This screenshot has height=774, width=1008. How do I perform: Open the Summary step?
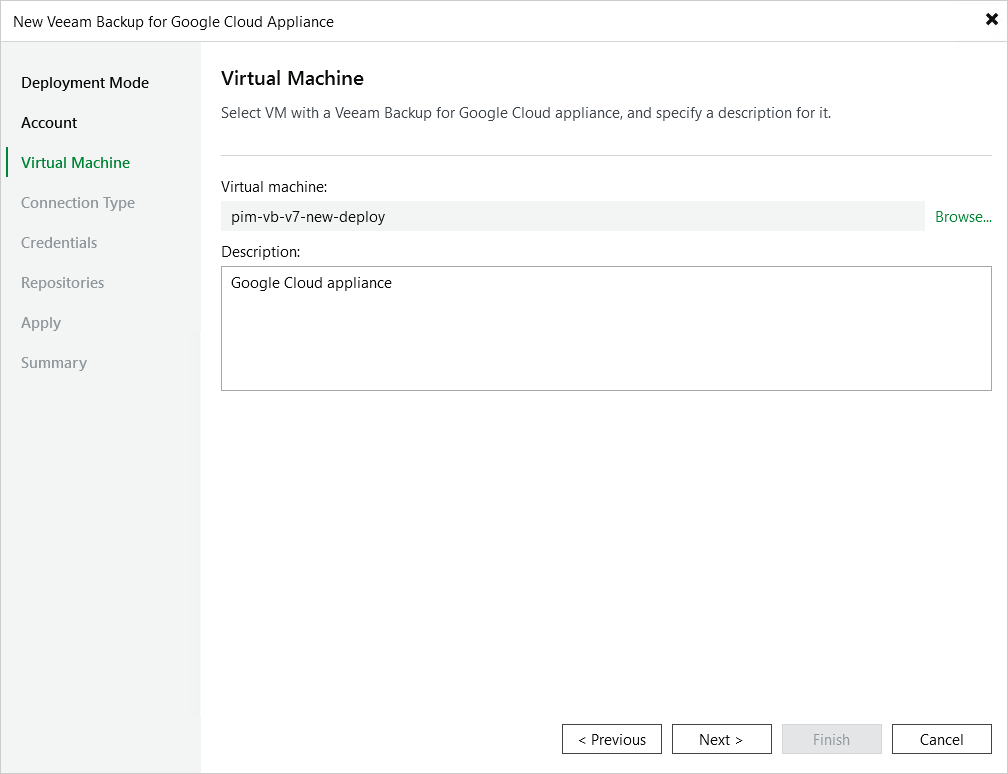(54, 363)
